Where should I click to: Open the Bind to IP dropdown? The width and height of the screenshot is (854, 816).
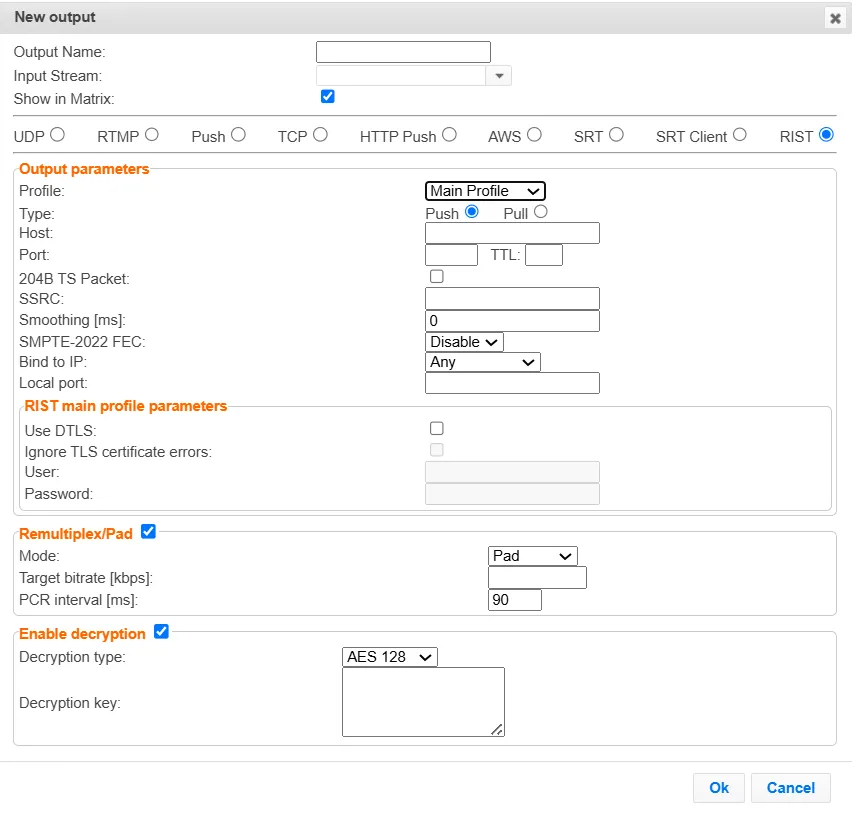483,362
